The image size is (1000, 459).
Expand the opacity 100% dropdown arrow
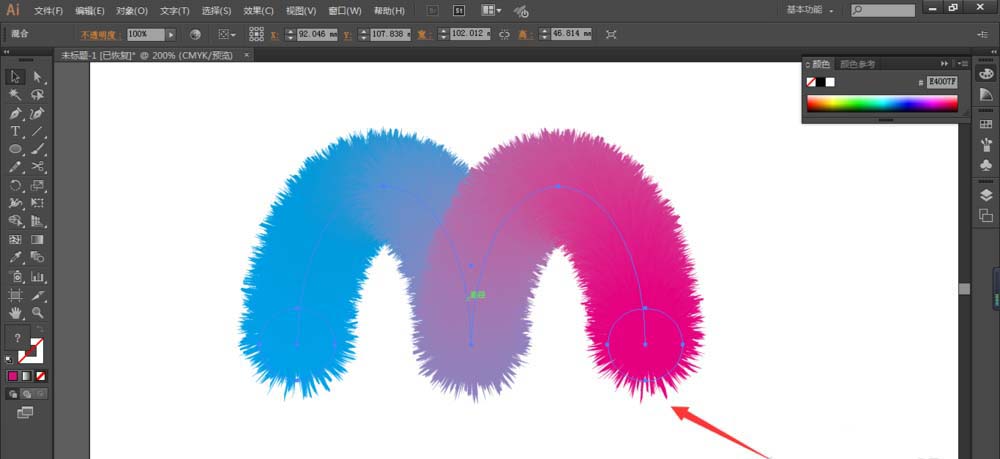click(x=172, y=35)
